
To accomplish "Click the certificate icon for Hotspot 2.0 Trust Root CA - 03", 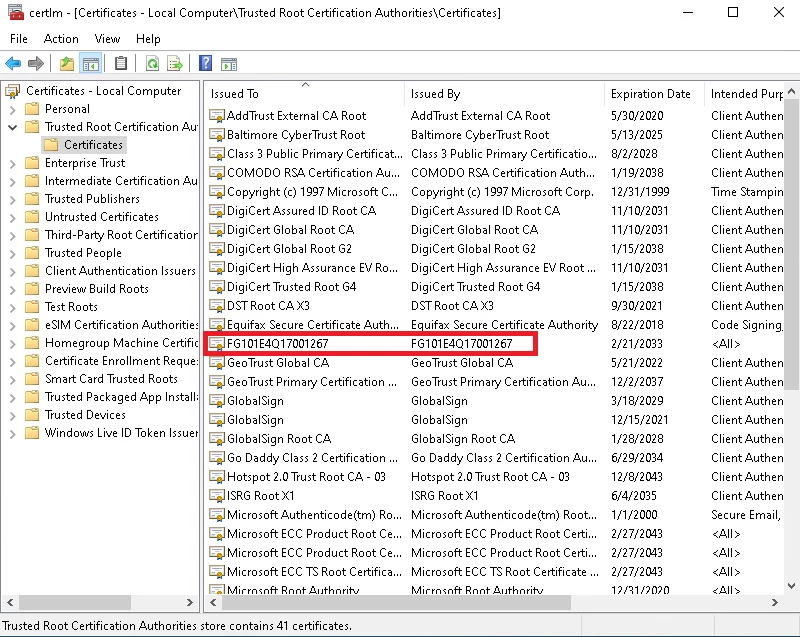I will [217, 477].
